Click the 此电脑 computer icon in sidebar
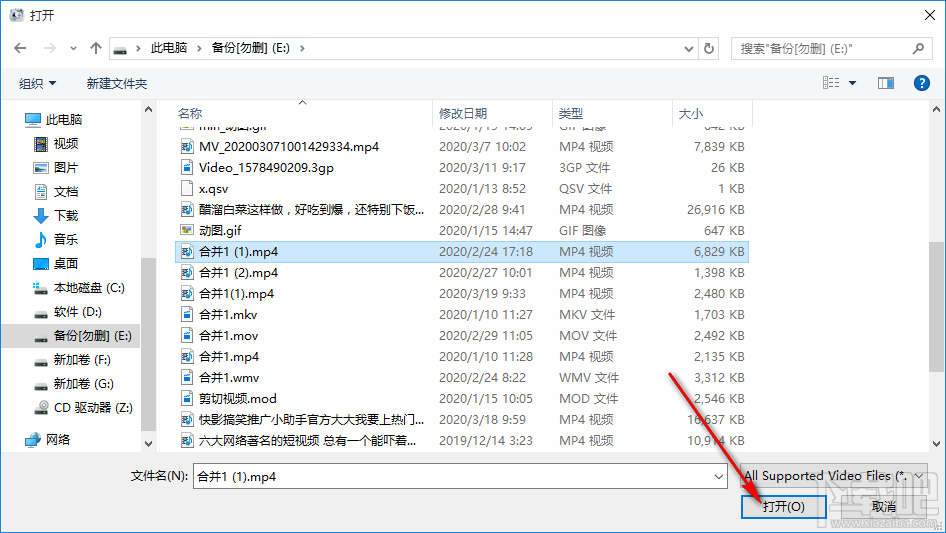This screenshot has width=946, height=533. (33, 120)
